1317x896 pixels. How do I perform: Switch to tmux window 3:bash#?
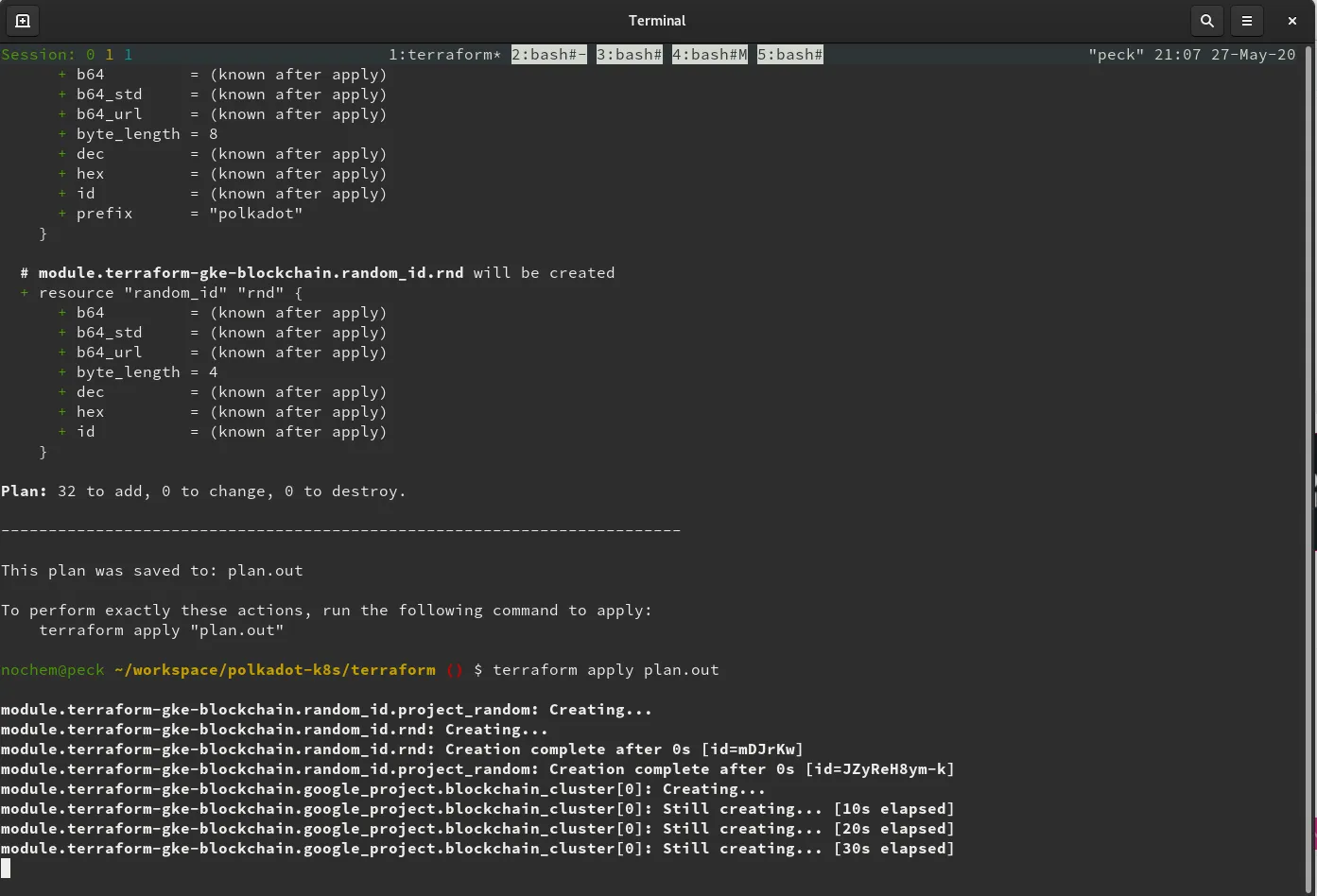[630, 55]
